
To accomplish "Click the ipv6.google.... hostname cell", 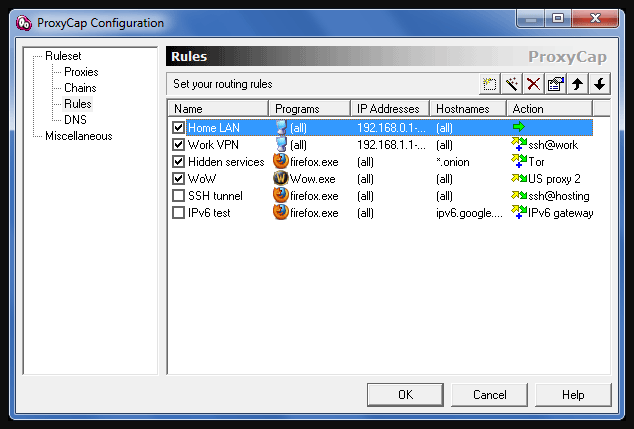I will [x=469, y=213].
